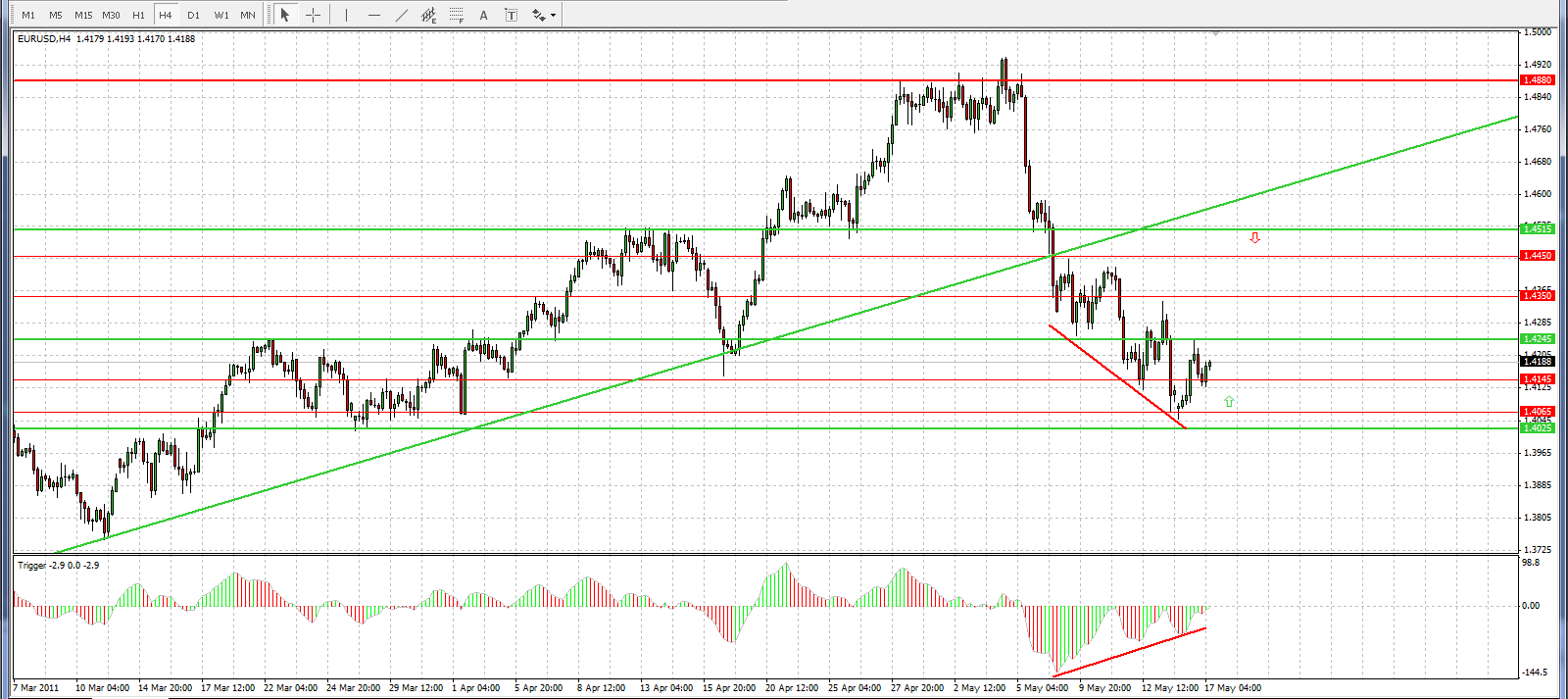
Task: Switch chart to MN monthly timeframe
Action: coord(248,15)
